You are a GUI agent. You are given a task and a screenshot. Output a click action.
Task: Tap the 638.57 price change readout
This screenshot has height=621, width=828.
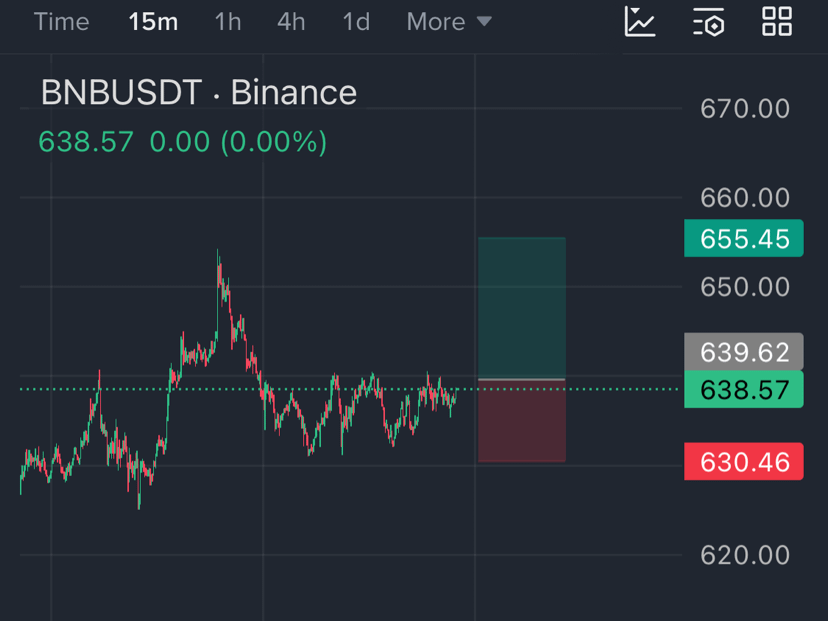tap(183, 142)
